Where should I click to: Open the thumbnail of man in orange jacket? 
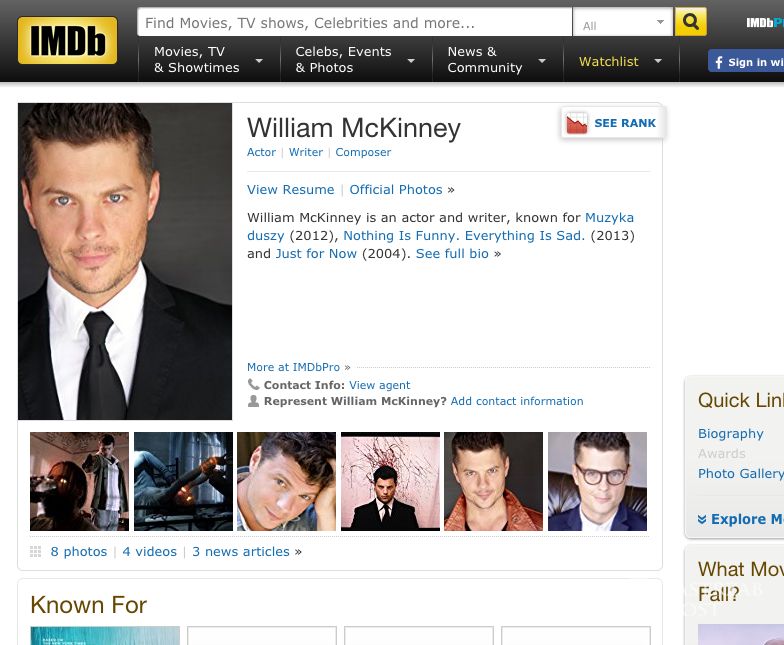click(494, 482)
